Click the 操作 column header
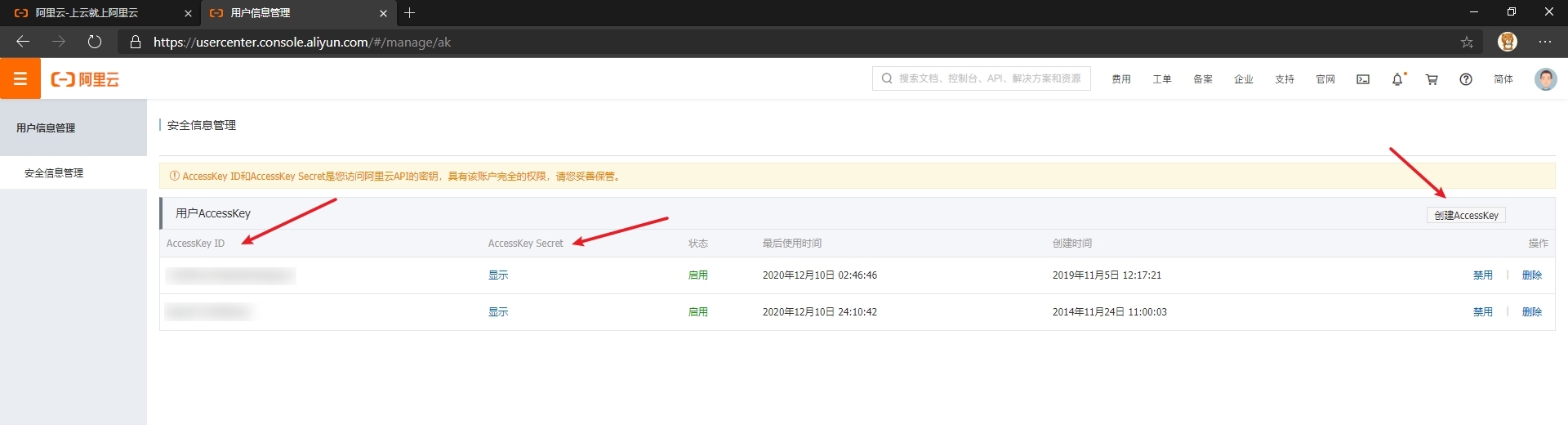This screenshot has height=425, width=1568. pos(1539,244)
